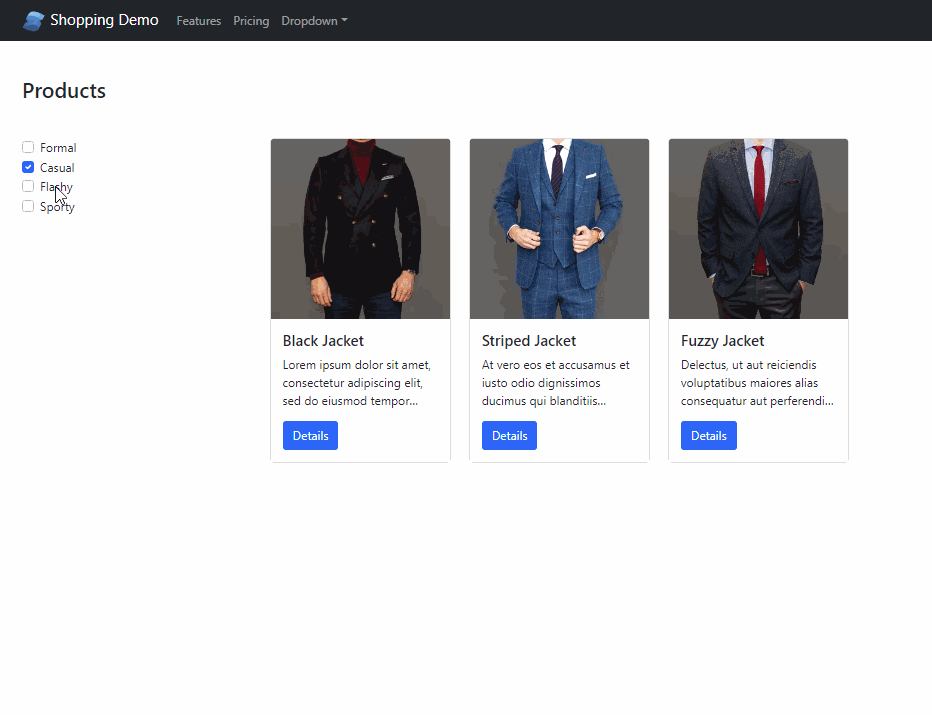
Task: Click the 'Lorem ipsum dolor' description text
Action: pos(357,383)
